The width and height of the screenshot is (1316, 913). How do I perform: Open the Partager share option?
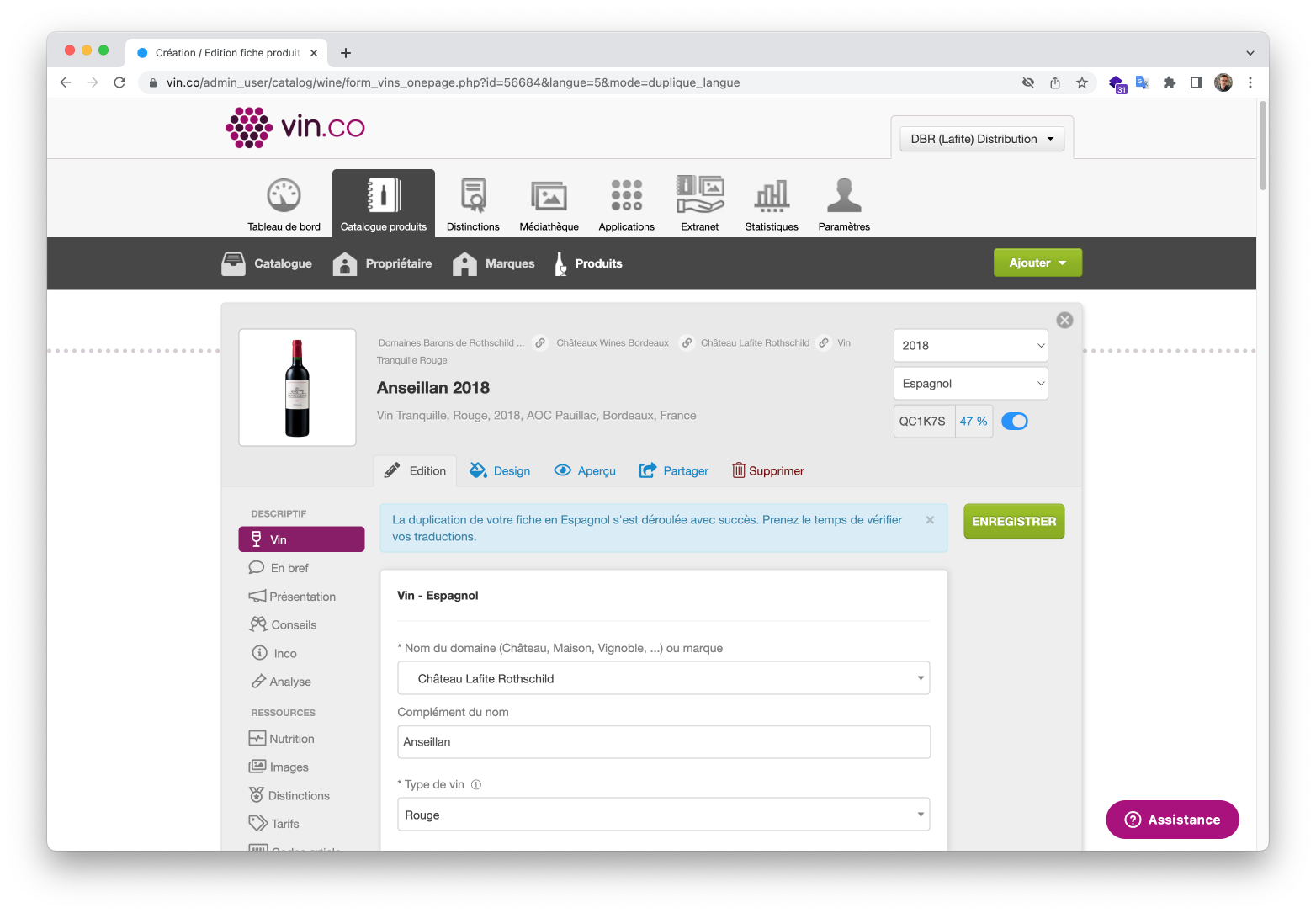point(674,471)
